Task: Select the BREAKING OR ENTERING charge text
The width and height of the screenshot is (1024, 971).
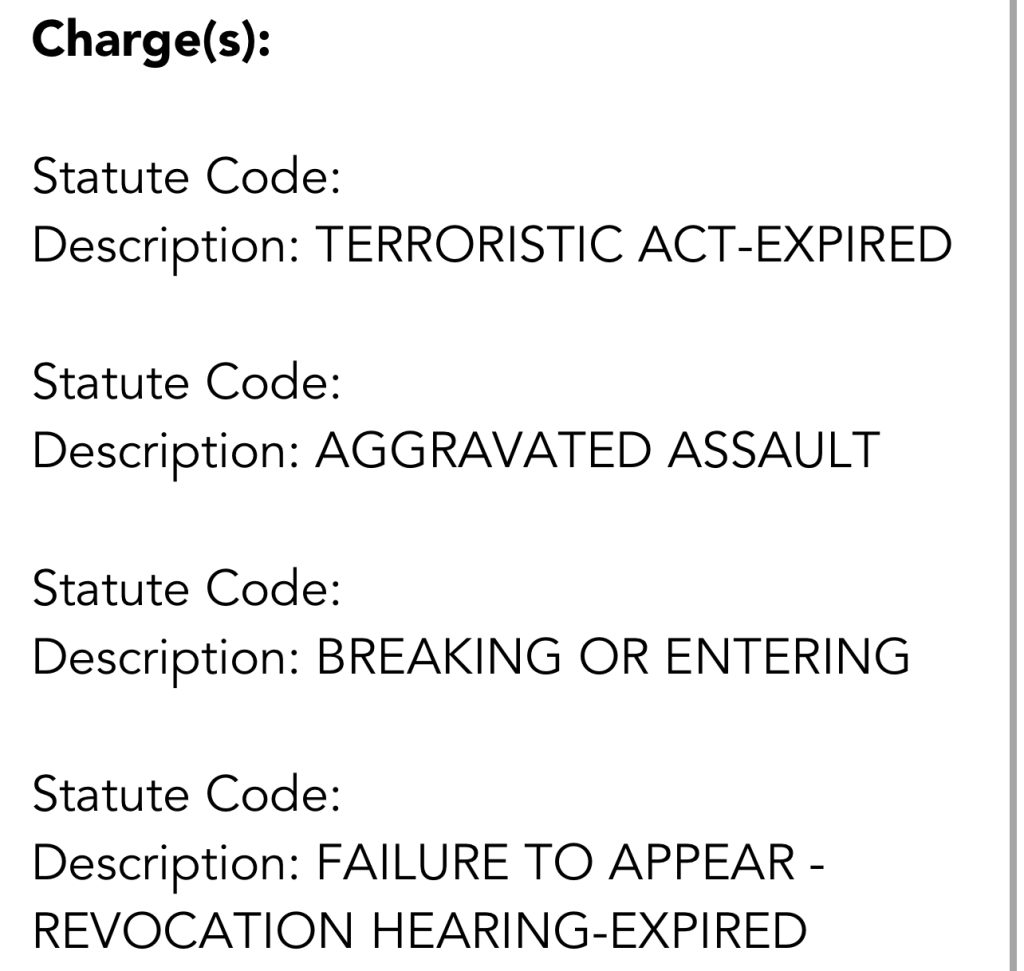Action: click(x=612, y=657)
